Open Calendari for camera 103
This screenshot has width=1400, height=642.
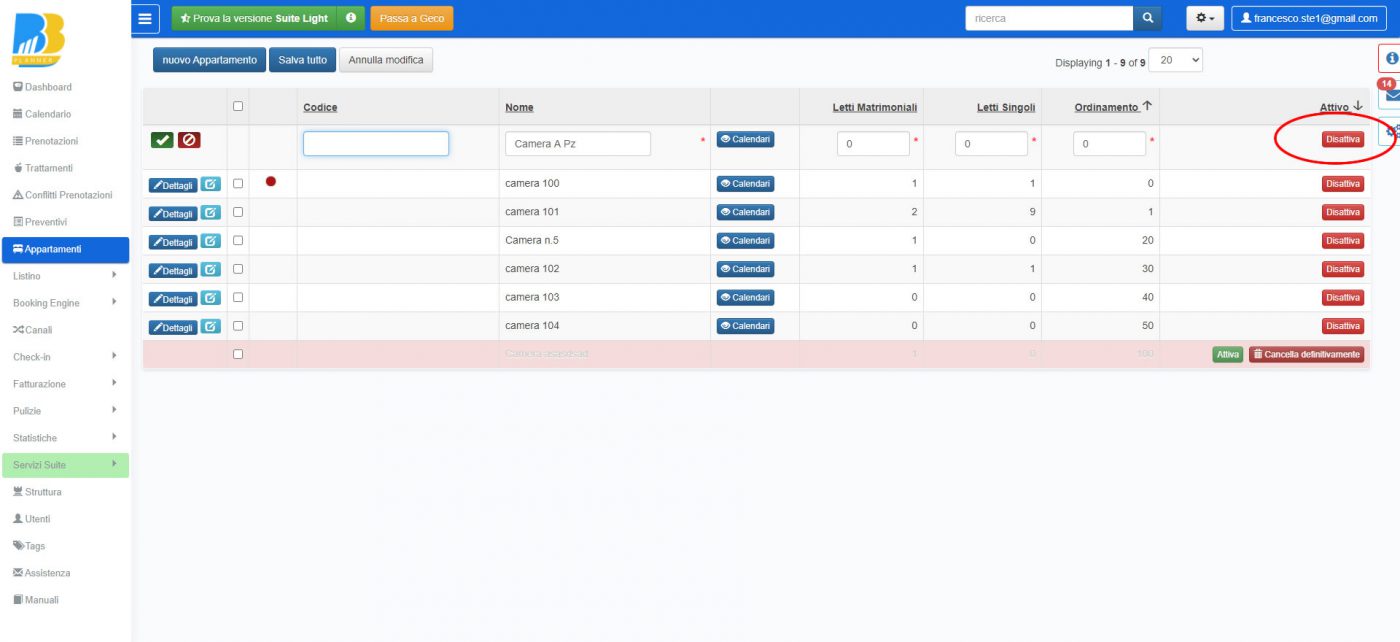click(x=745, y=298)
